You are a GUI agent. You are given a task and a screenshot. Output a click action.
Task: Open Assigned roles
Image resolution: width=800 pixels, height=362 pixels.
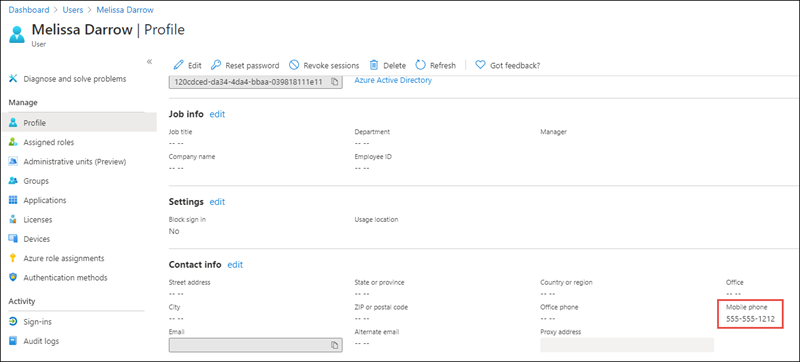pyautogui.click(x=48, y=142)
